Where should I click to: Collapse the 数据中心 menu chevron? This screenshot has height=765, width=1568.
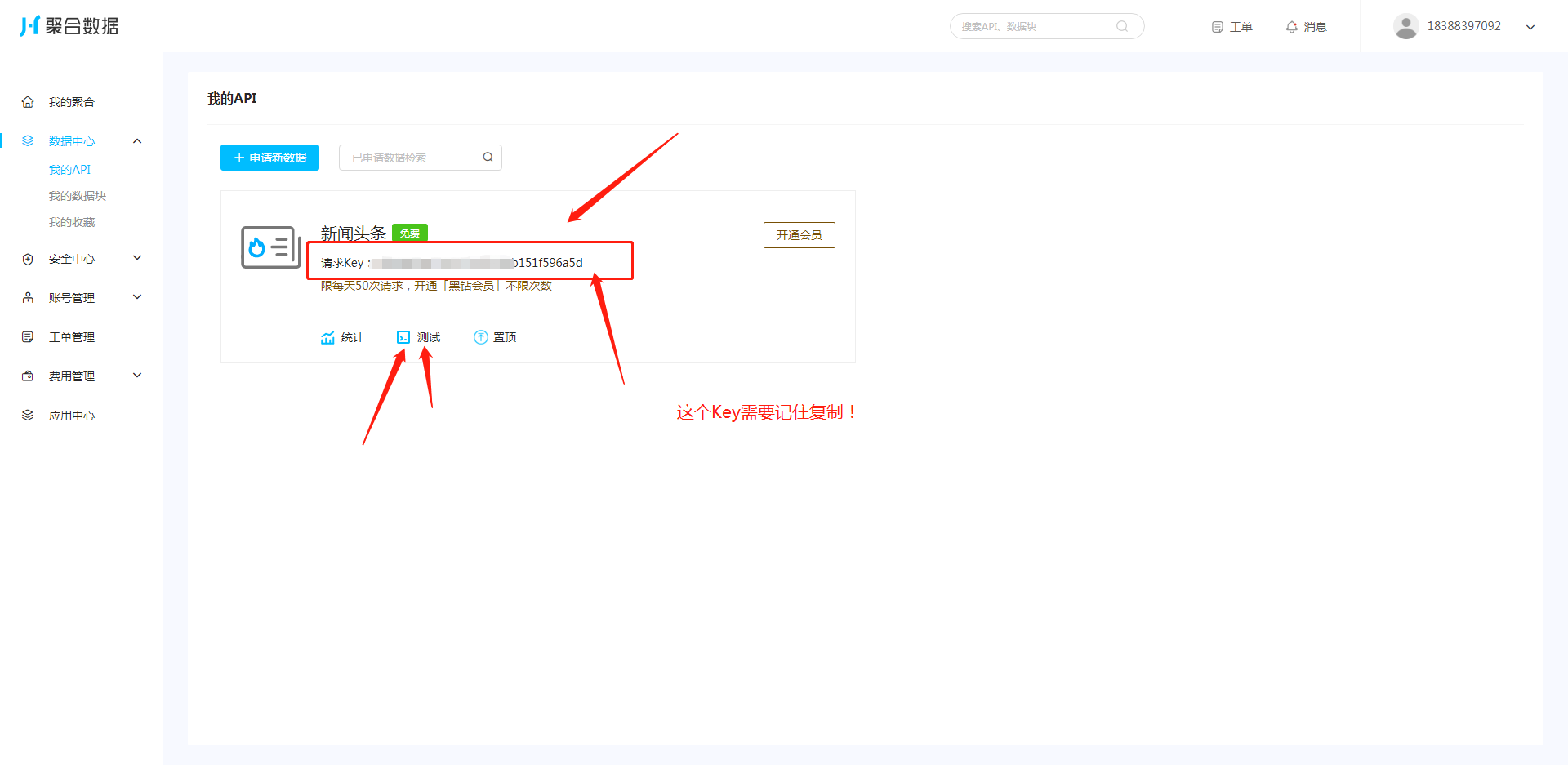pyautogui.click(x=137, y=141)
